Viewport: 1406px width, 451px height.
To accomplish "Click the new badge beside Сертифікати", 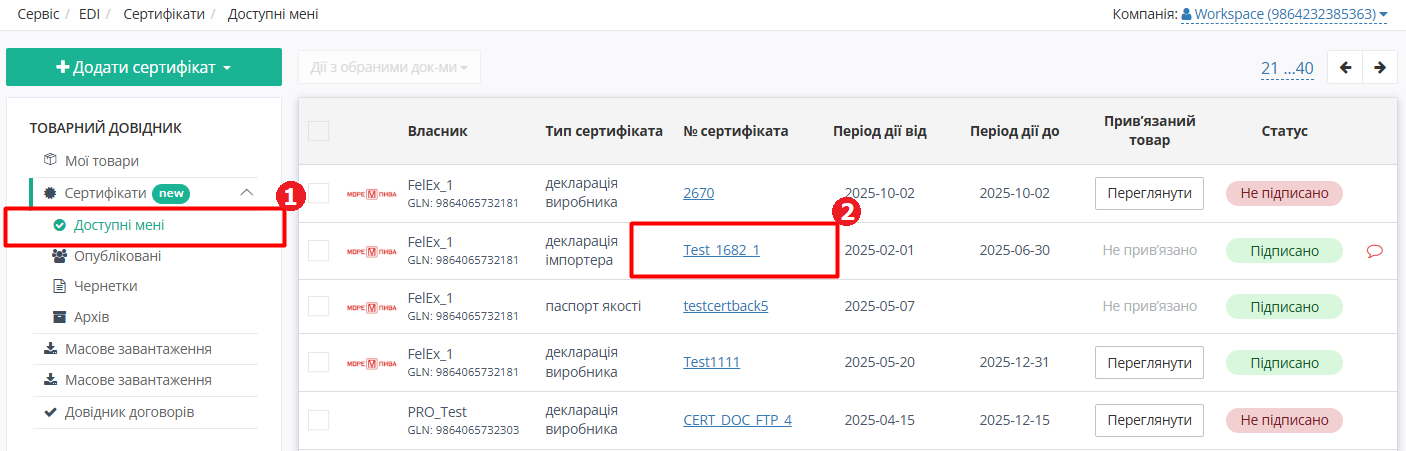I will point(171,193).
